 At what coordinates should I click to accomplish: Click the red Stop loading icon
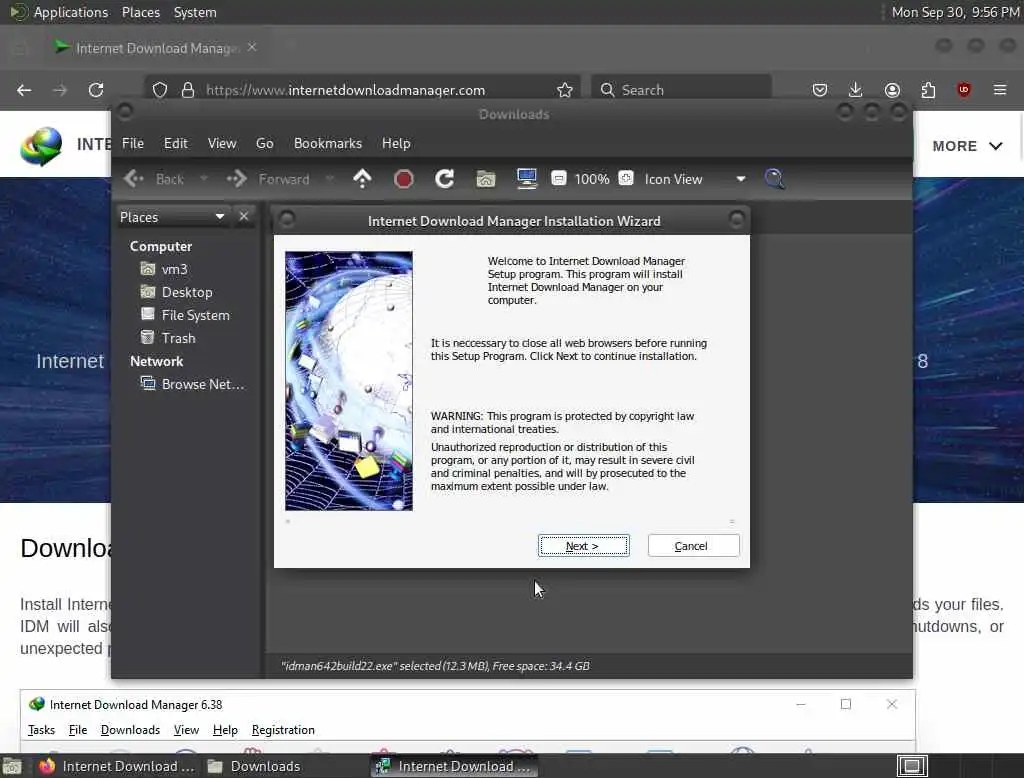(x=404, y=178)
